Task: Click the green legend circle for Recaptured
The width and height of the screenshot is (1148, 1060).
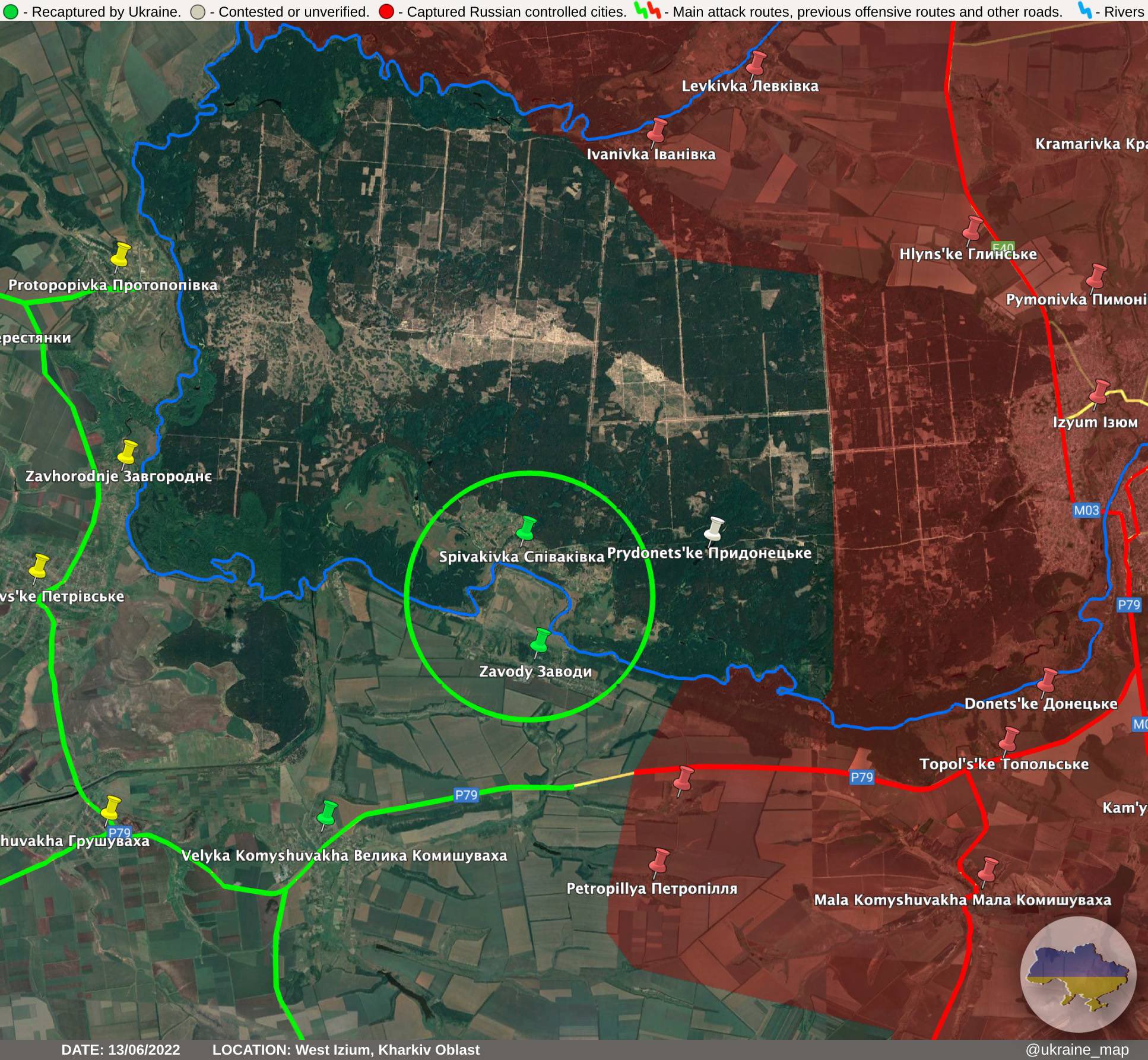Action: tap(9, 11)
